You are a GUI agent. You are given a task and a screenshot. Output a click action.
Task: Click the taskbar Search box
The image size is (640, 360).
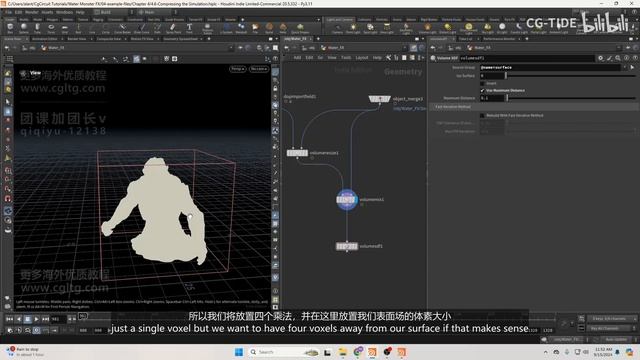(x=284, y=352)
